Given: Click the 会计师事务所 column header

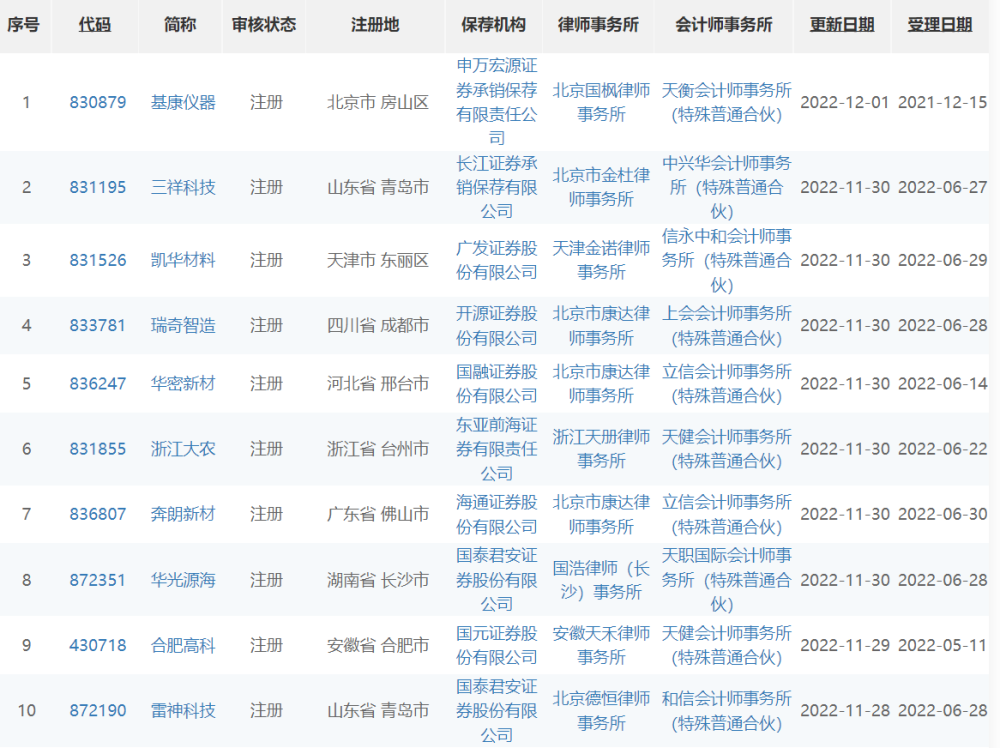Looking at the screenshot, I should (x=724, y=25).
